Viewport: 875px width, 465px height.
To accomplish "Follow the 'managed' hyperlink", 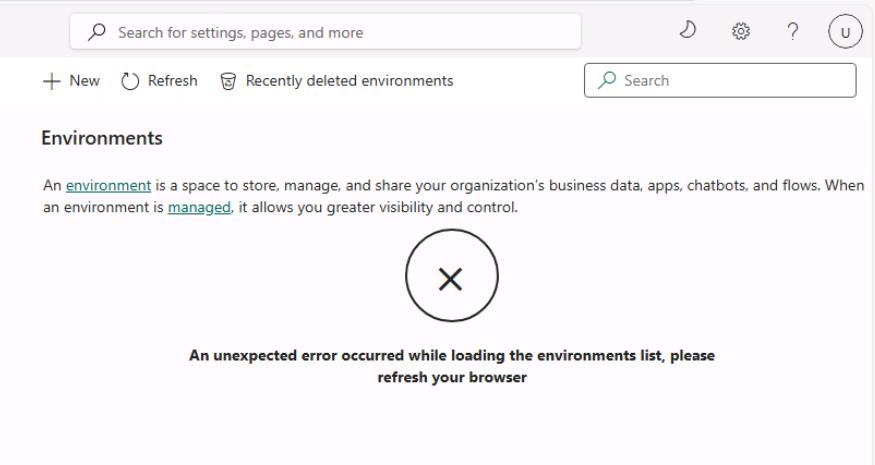I will click(199, 208).
